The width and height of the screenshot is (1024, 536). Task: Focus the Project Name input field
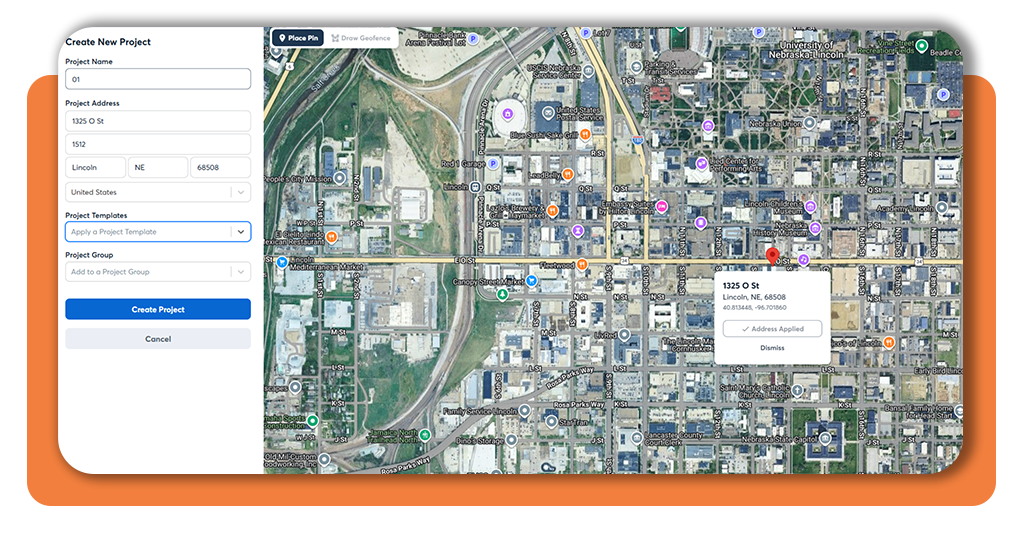[x=158, y=79]
